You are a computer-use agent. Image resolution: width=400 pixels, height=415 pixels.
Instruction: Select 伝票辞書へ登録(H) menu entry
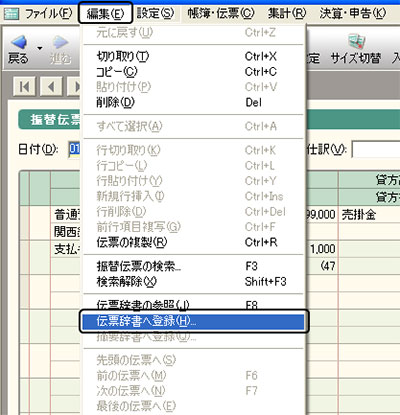point(194,321)
